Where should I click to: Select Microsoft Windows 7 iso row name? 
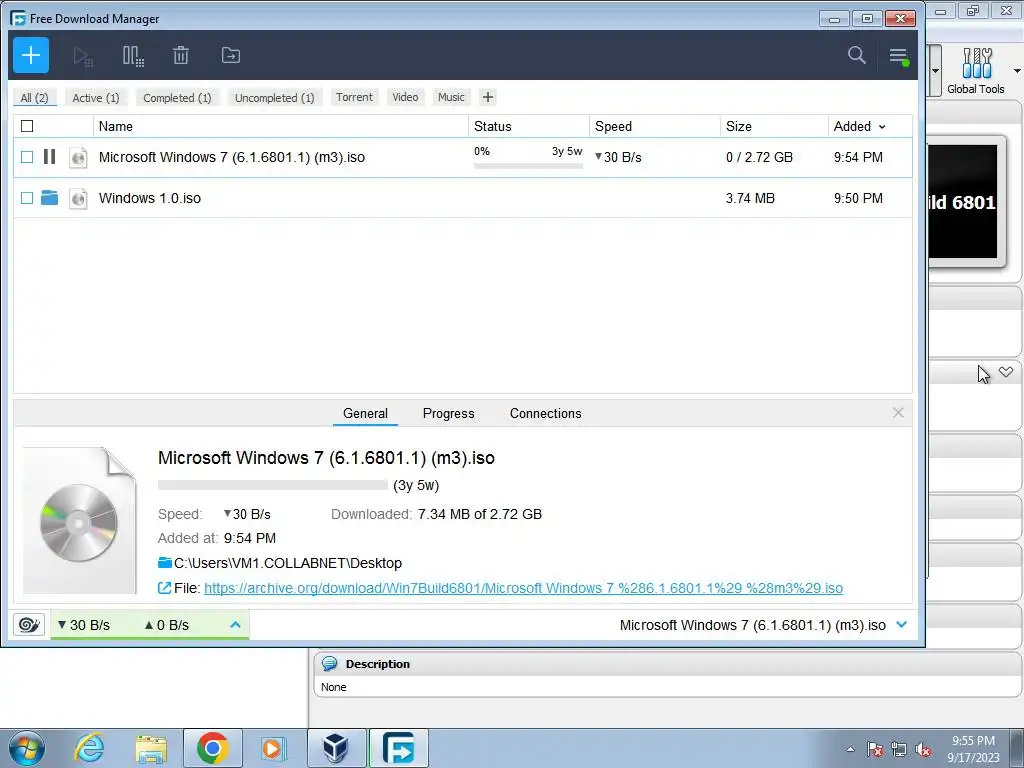(232, 157)
